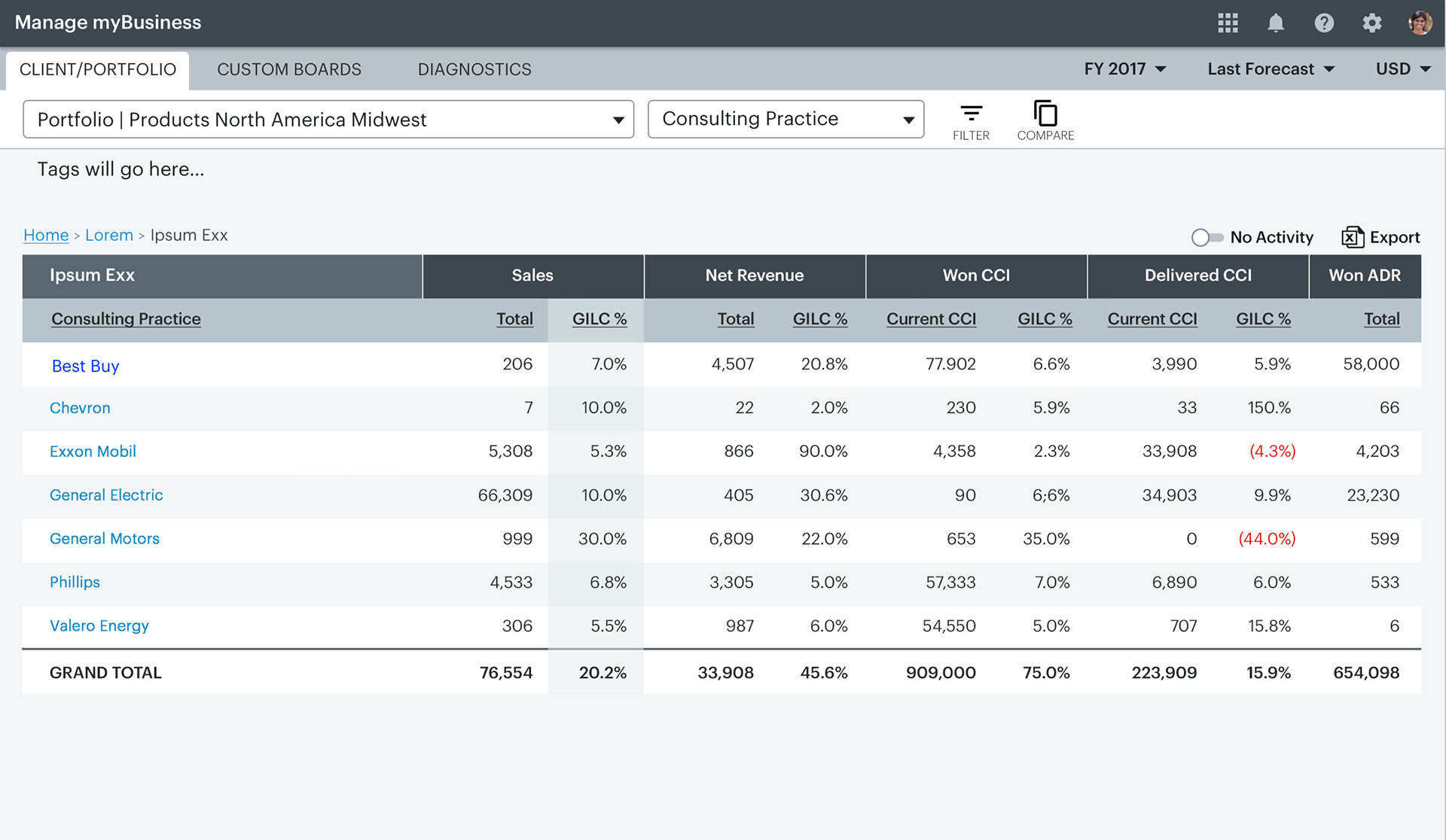Open the Best Buy client link
Image resolution: width=1446 pixels, height=840 pixels.
[85, 367]
